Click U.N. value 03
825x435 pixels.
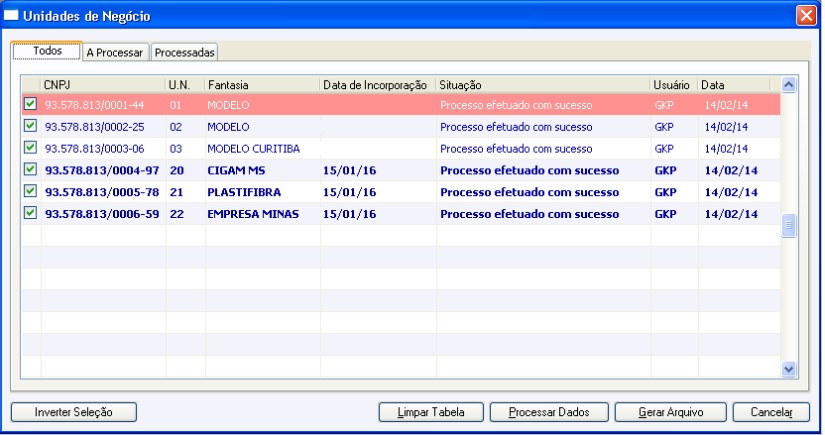coord(176,149)
